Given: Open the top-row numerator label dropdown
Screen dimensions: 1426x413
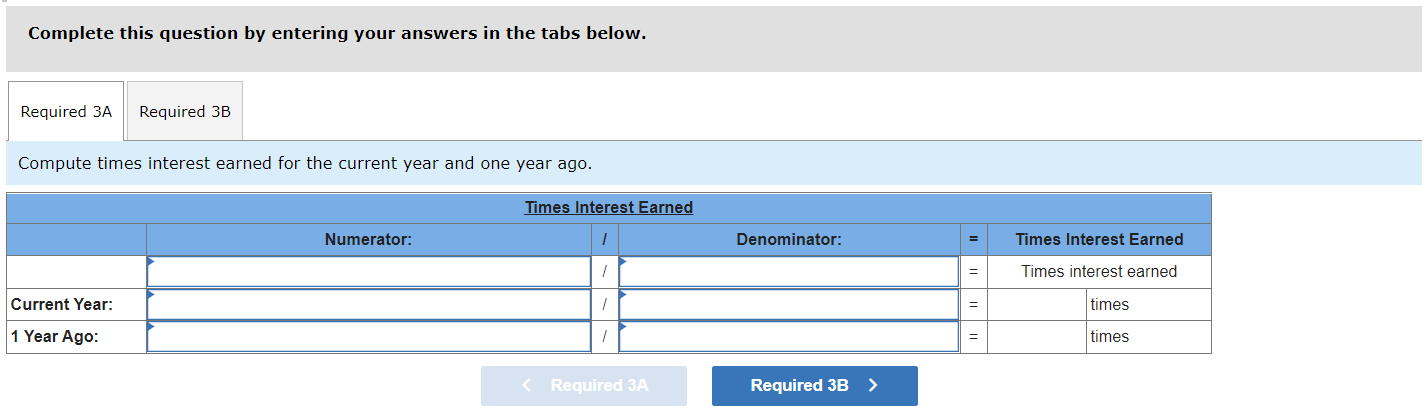Looking at the screenshot, I should 368,272.
